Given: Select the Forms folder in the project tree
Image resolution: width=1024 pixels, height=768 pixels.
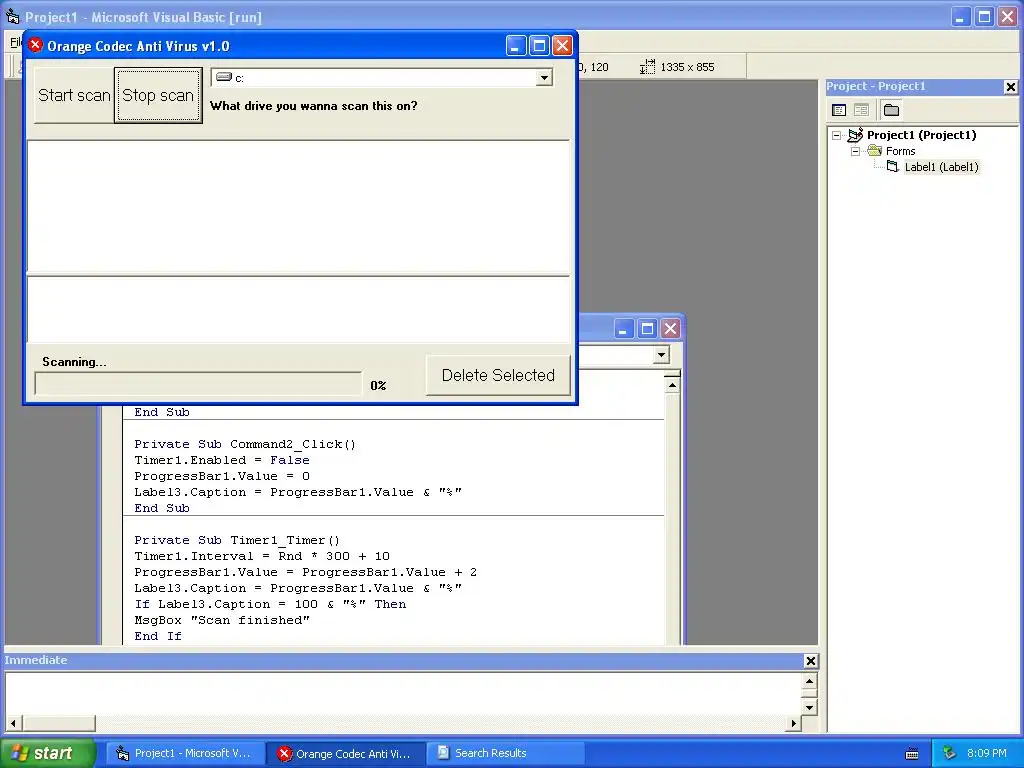Looking at the screenshot, I should coord(901,151).
